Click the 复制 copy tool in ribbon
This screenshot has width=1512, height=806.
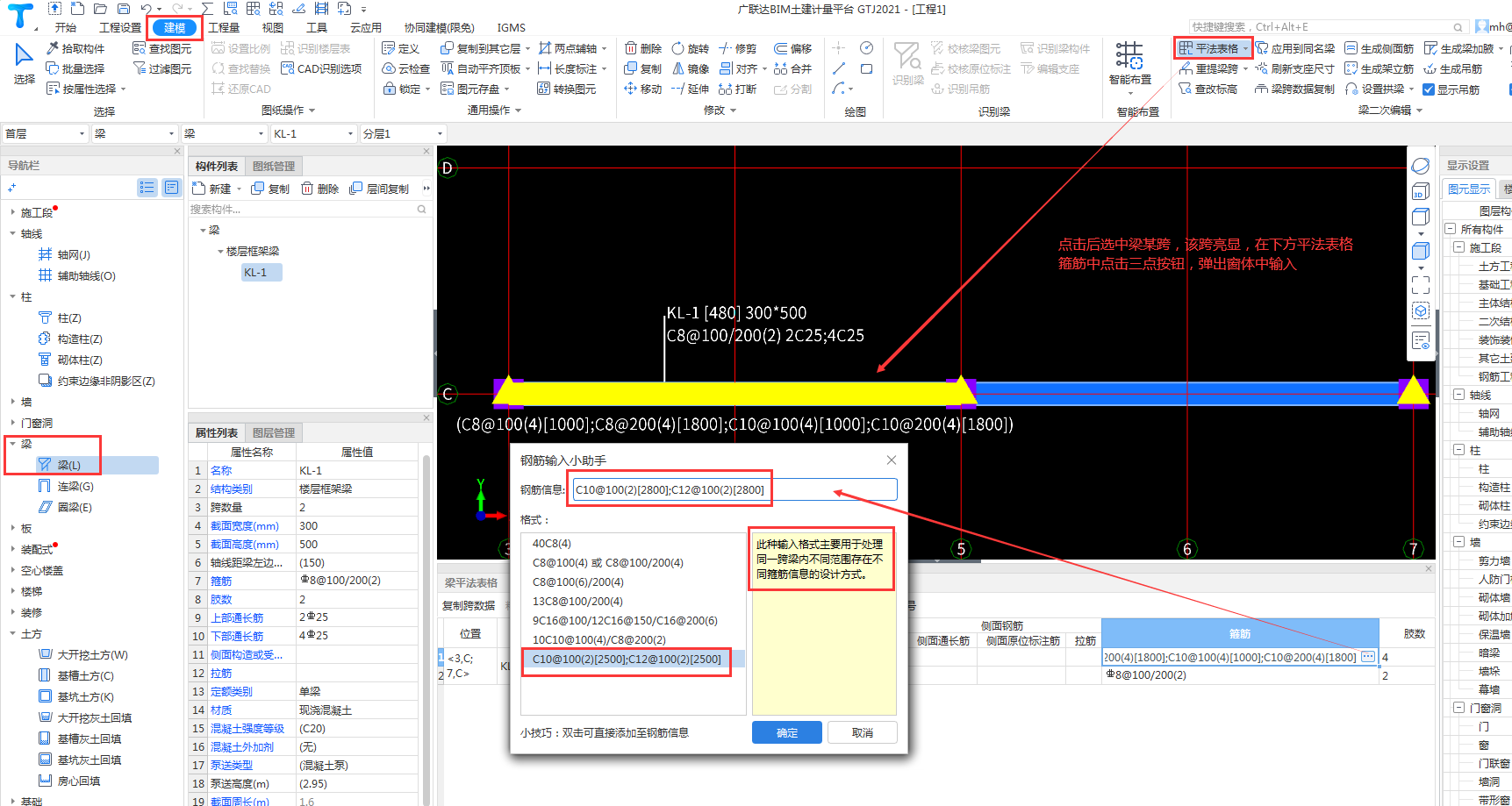643,68
